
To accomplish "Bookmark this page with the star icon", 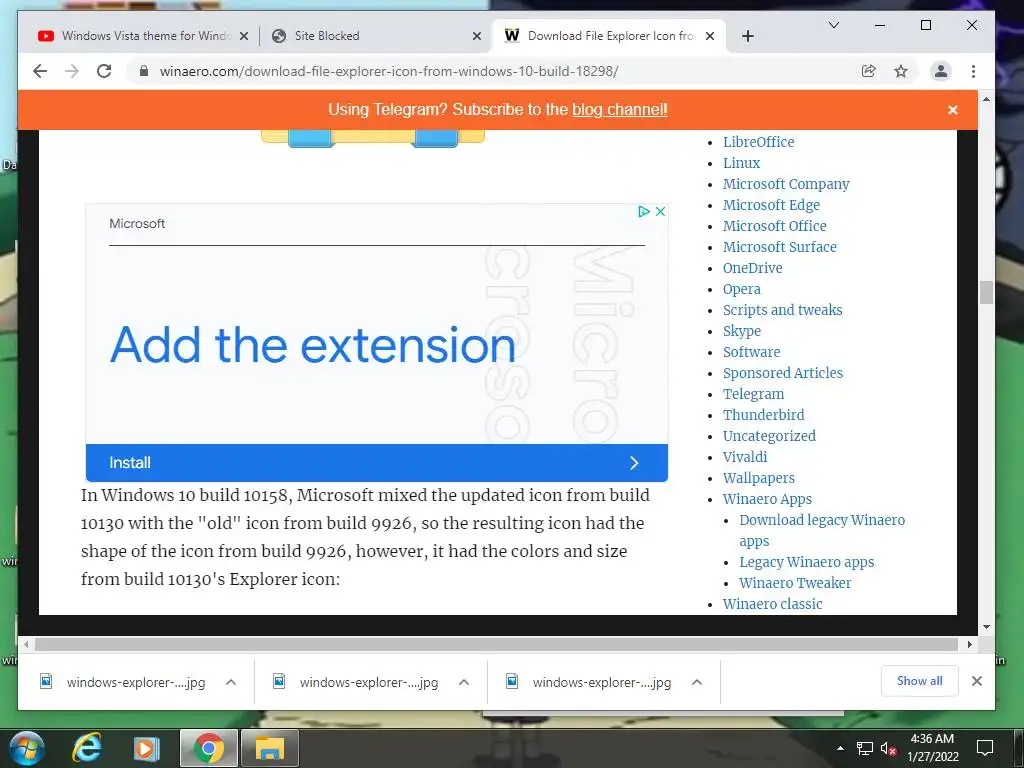I will (901, 71).
